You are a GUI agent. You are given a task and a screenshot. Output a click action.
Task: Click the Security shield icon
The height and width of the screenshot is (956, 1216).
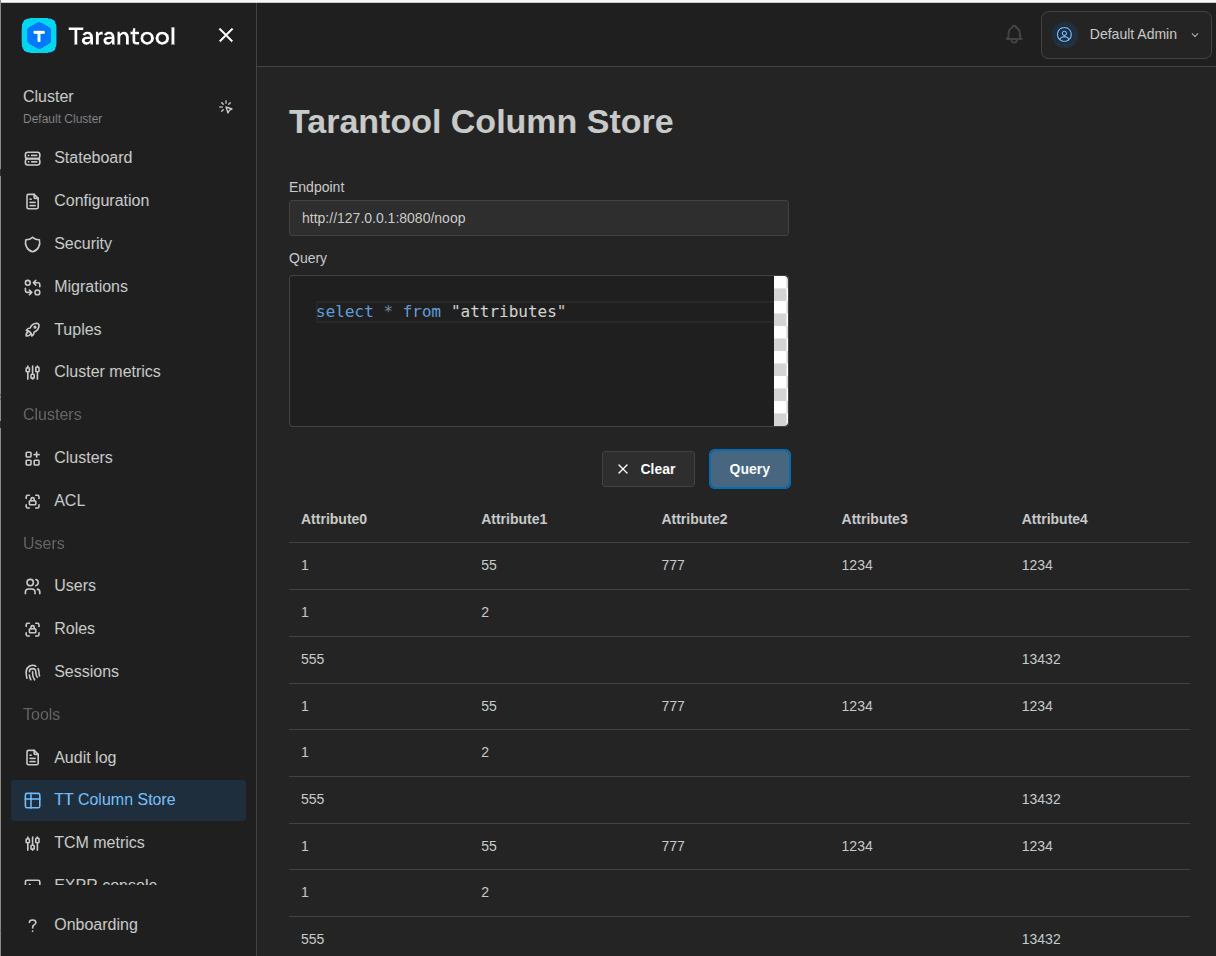coord(33,244)
